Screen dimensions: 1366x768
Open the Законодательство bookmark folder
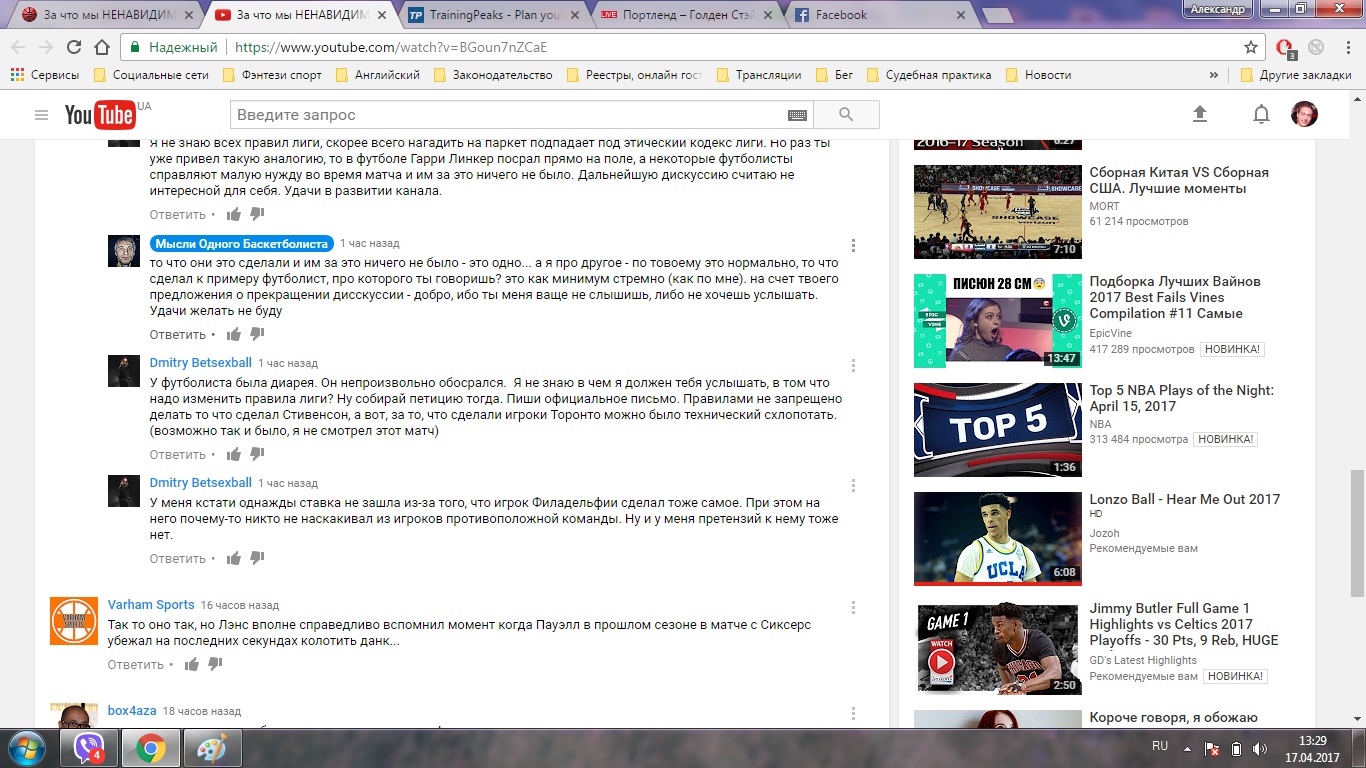492,75
